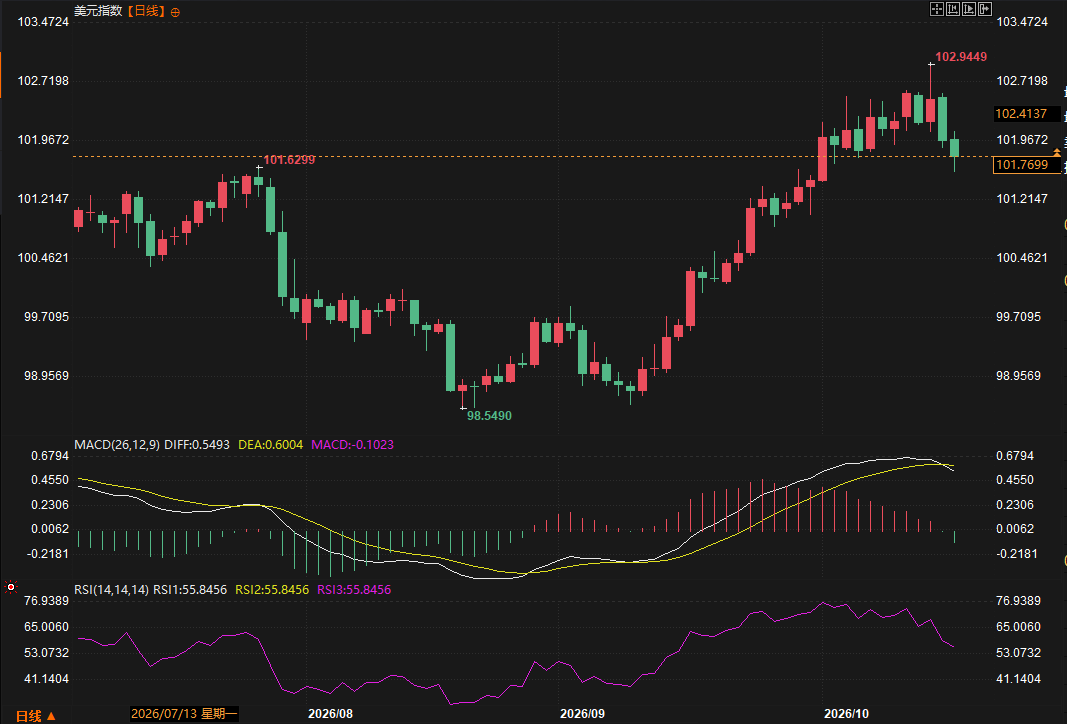The width and height of the screenshot is (1067, 724).
Task: Click the left axis 101.2147 price label
Action: (43, 199)
